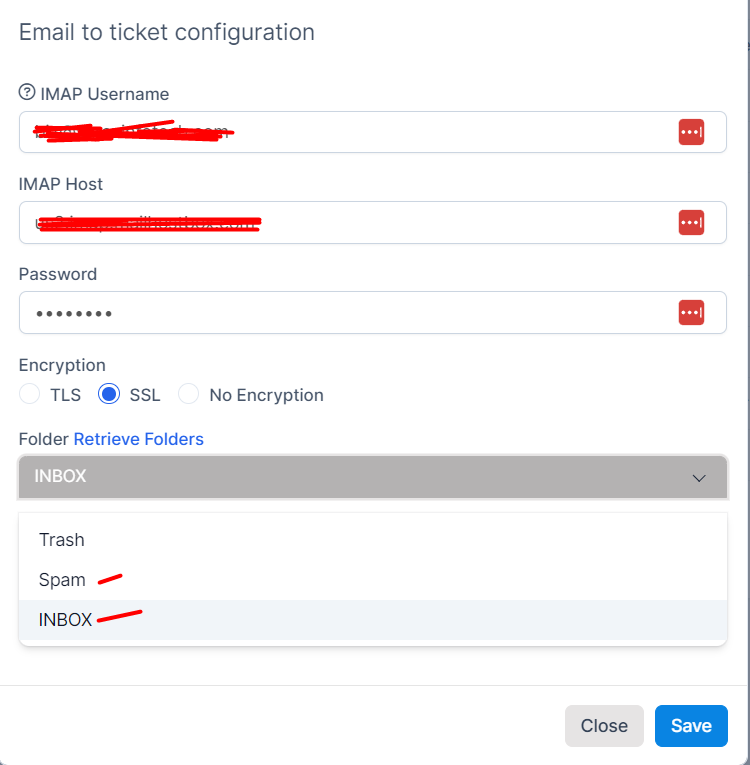Open the Folder dropdown showing INBOX
The height and width of the screenshot is (765, 750).
point(373,477)
